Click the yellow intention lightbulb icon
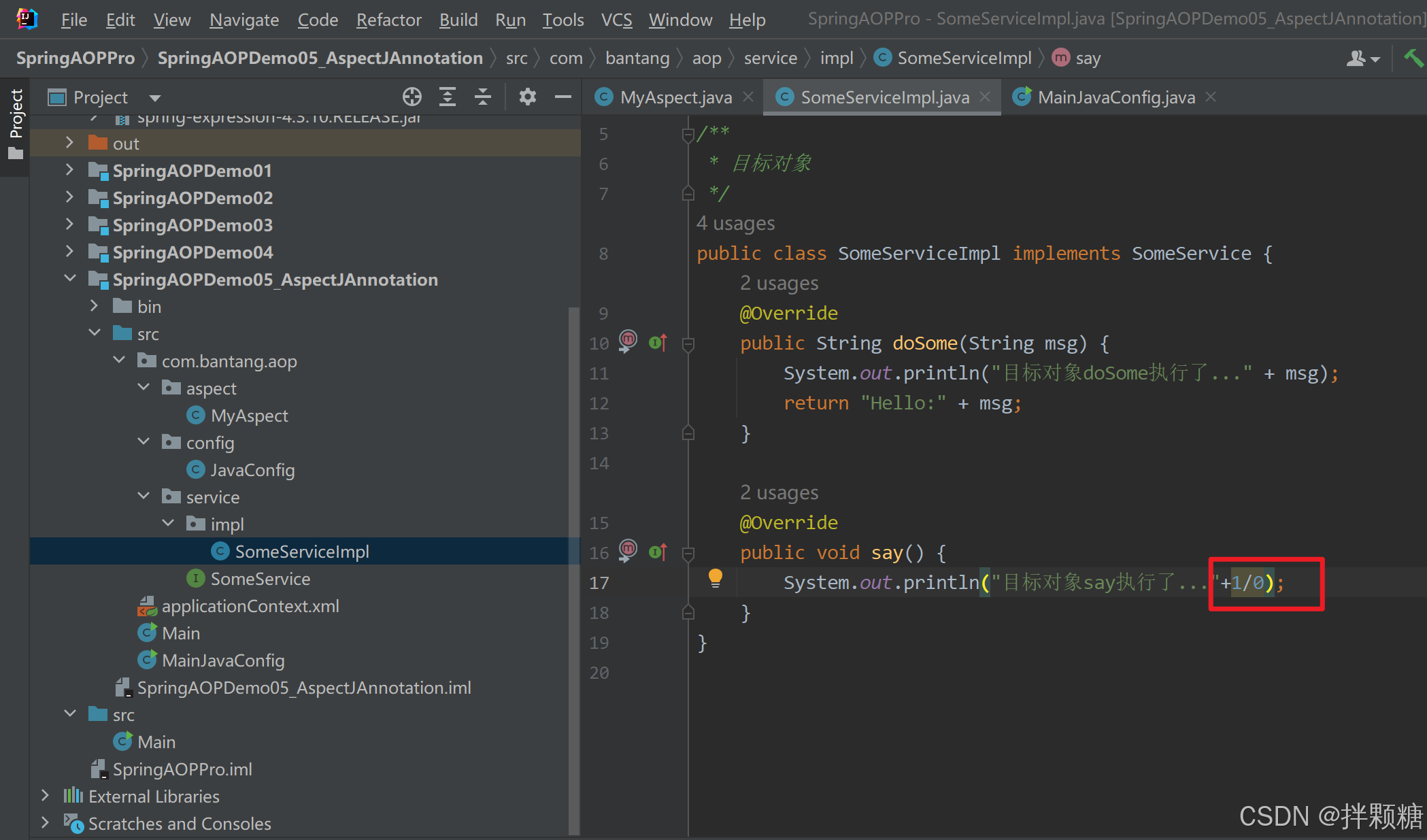Viewport: 1427px width, 840px height. 715,578
